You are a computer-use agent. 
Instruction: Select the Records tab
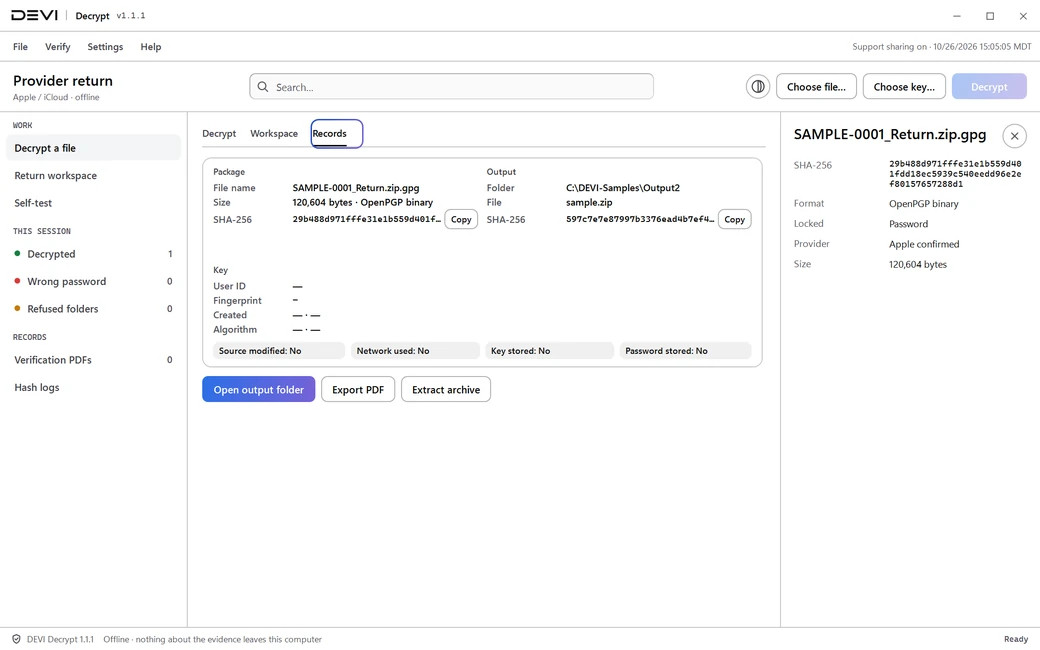coord(337,134)
